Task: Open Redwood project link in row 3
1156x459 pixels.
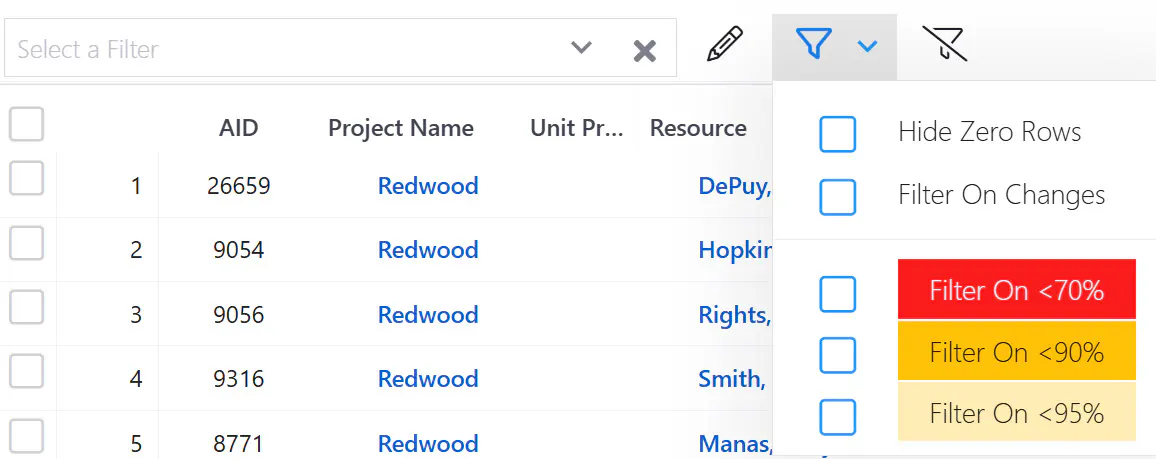Action: coord(428,315)
